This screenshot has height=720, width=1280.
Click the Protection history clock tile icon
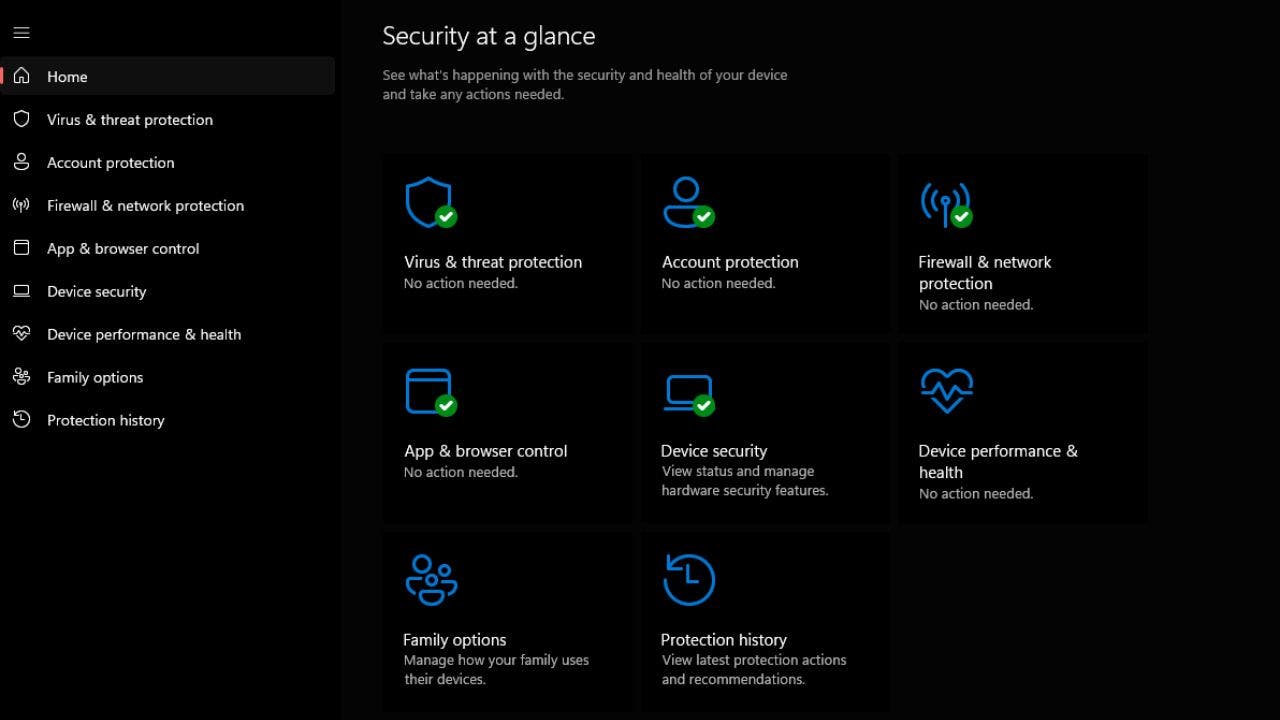[689, 580]
